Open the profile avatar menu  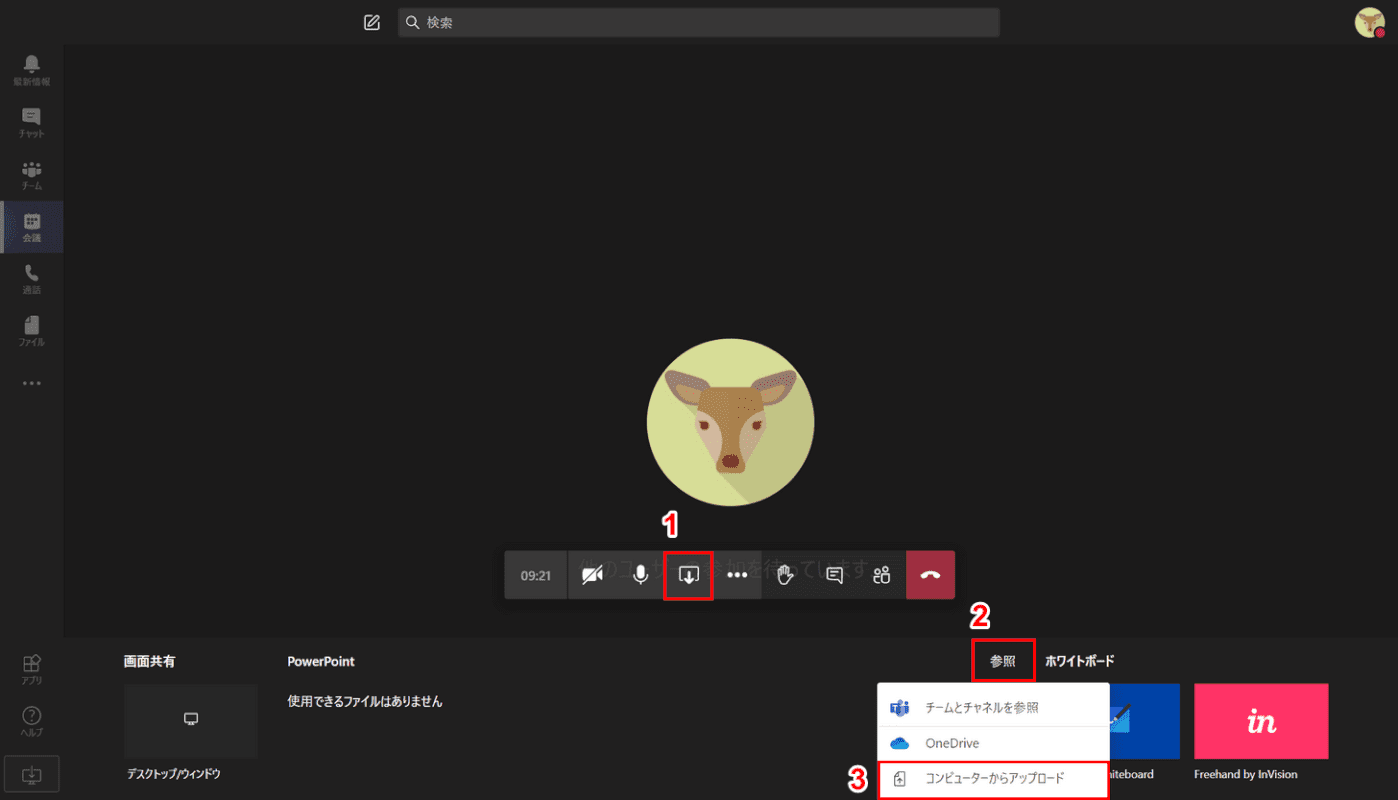(1369, 22)
